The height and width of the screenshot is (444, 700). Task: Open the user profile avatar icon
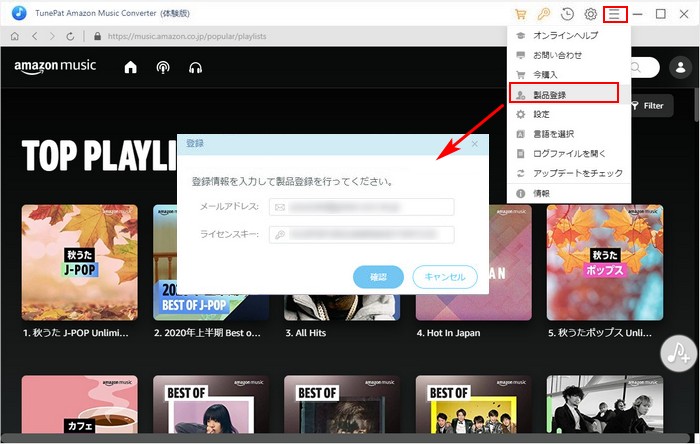tap(680, 67)
